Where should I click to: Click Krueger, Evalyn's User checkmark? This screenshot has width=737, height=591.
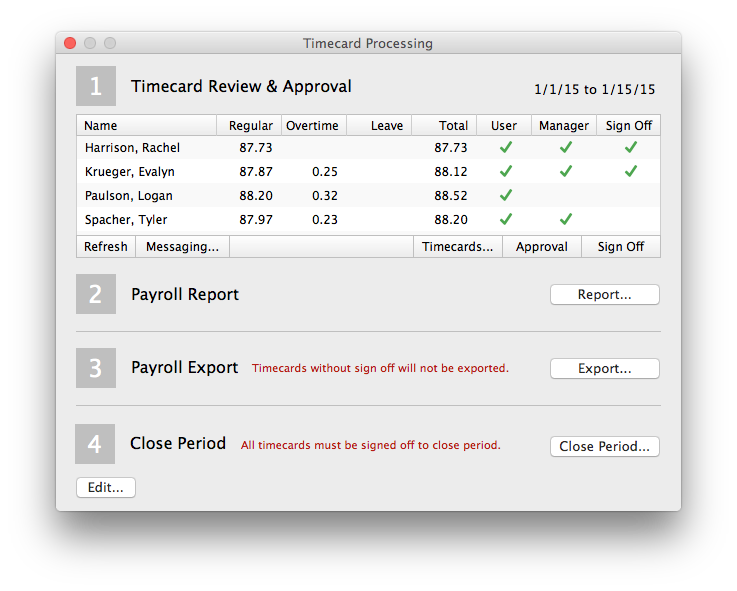coord(506,171)
